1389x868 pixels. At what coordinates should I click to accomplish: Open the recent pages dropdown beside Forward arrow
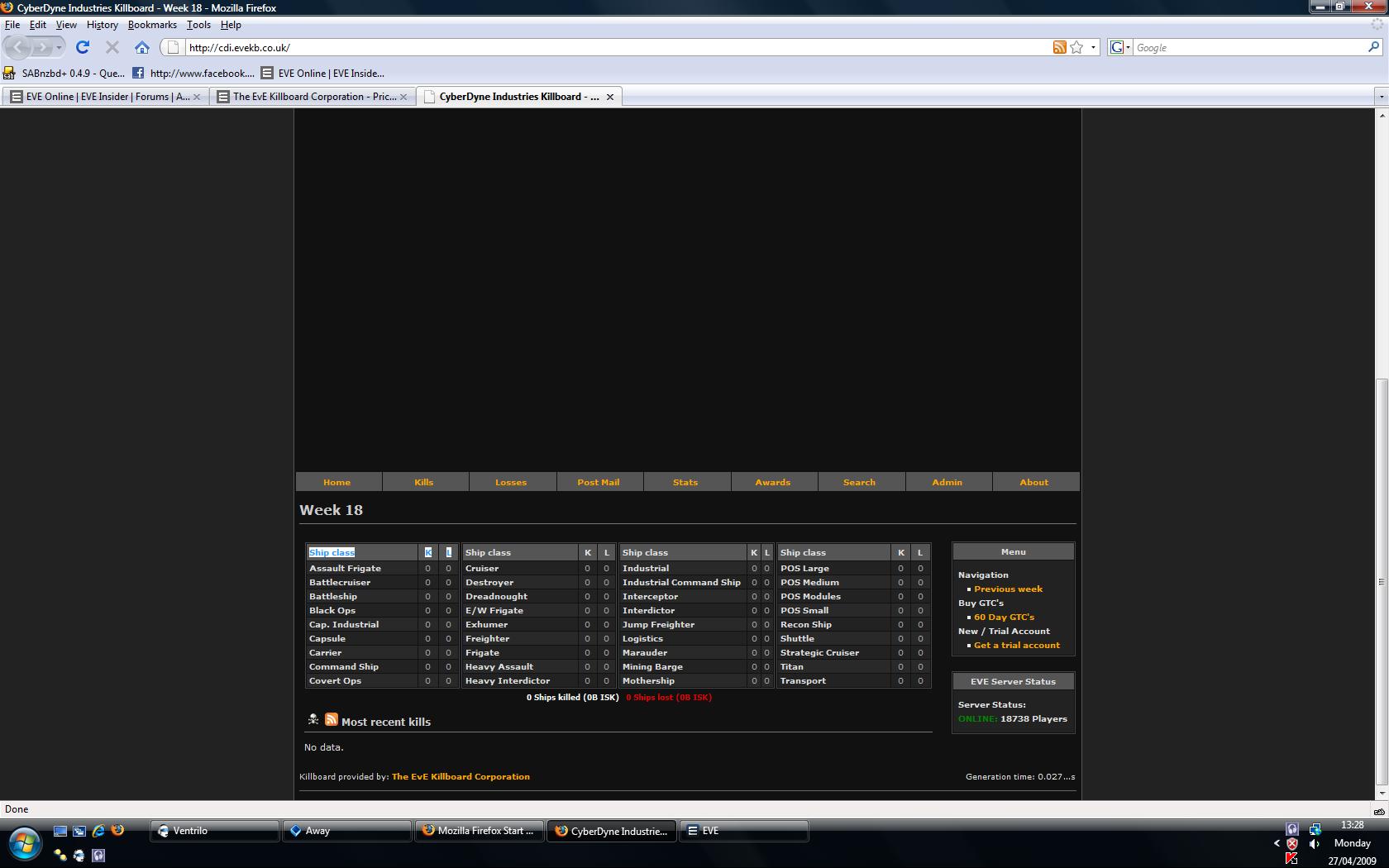(59, 47)
